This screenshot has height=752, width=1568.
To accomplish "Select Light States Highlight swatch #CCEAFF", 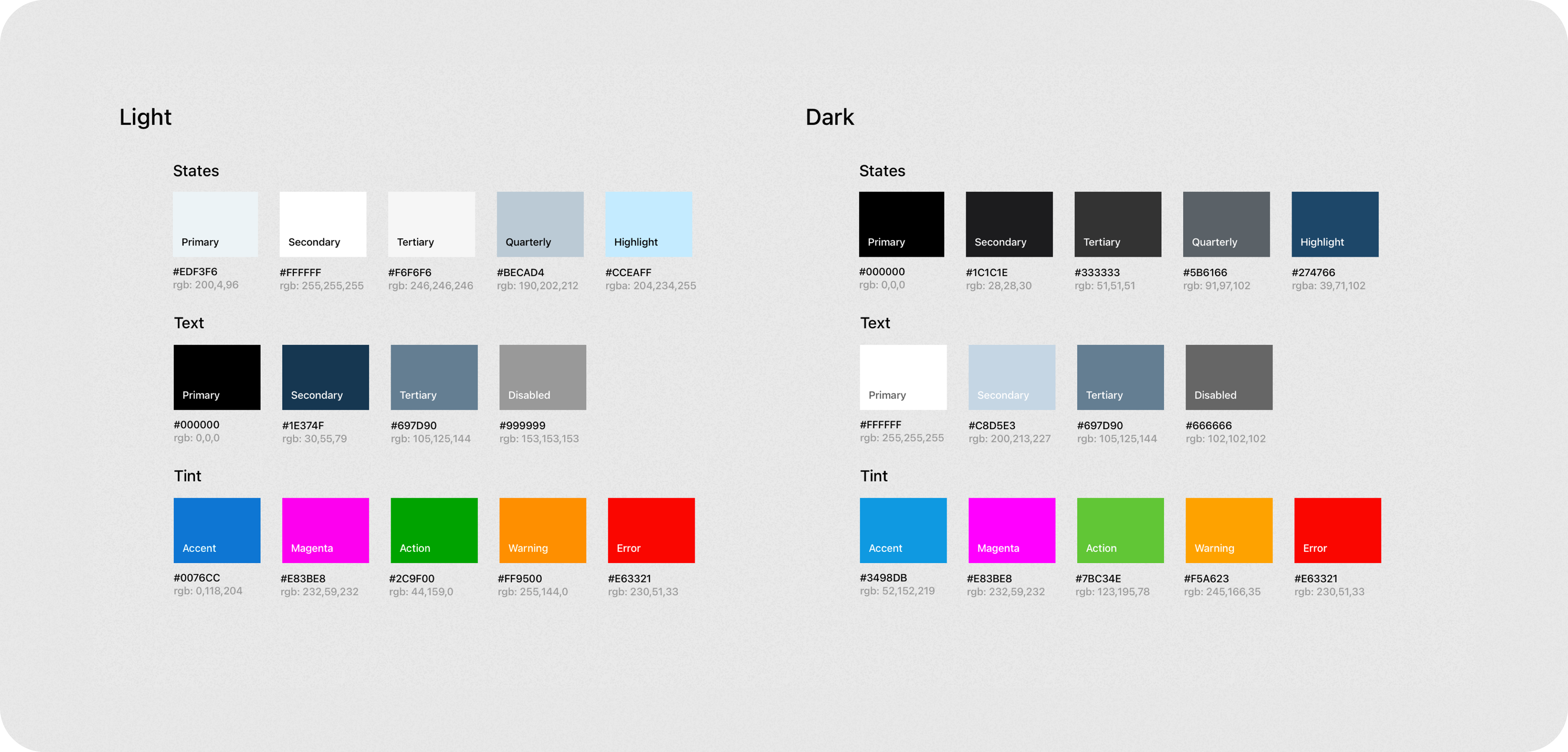I will pos(649,224).
